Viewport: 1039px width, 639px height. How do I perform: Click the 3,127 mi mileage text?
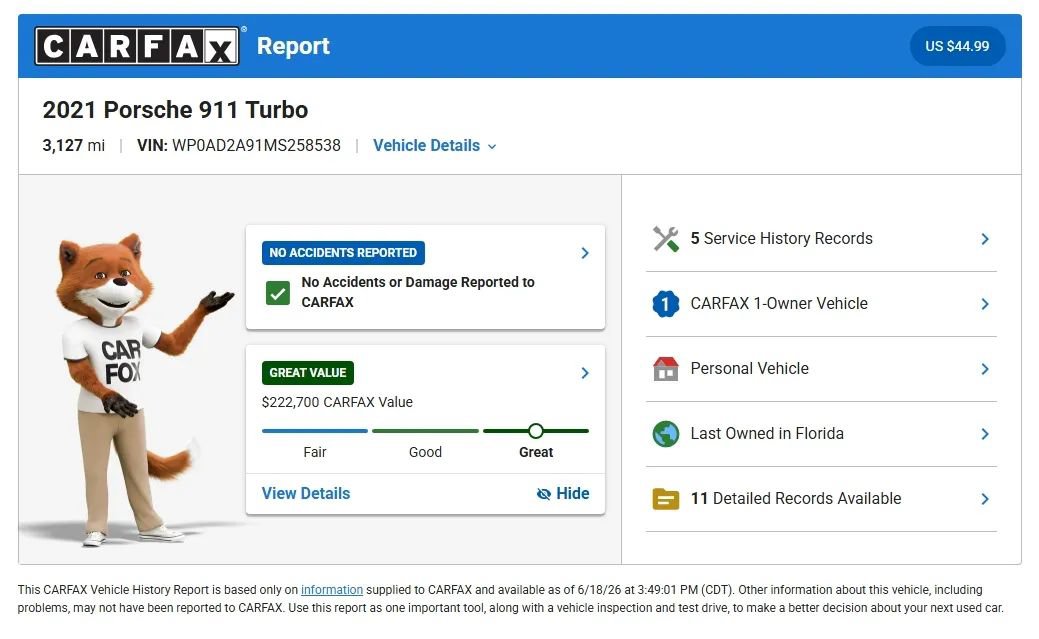click(x=74, y=146)
